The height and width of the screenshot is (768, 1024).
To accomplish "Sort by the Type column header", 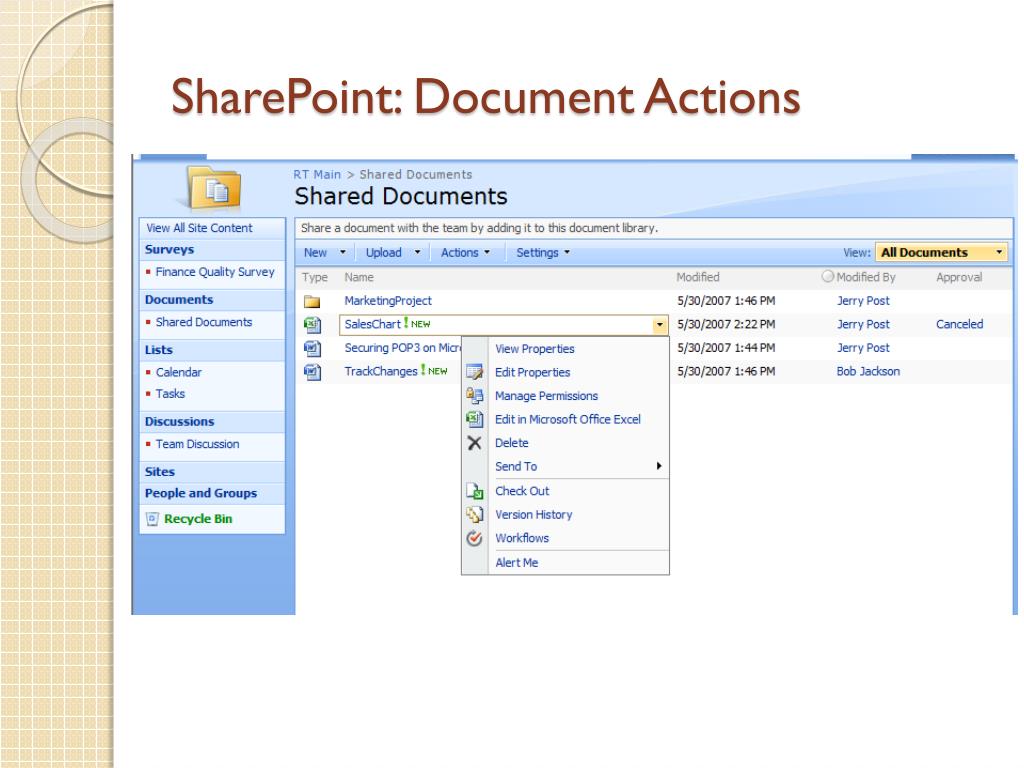I will (315, 278).
